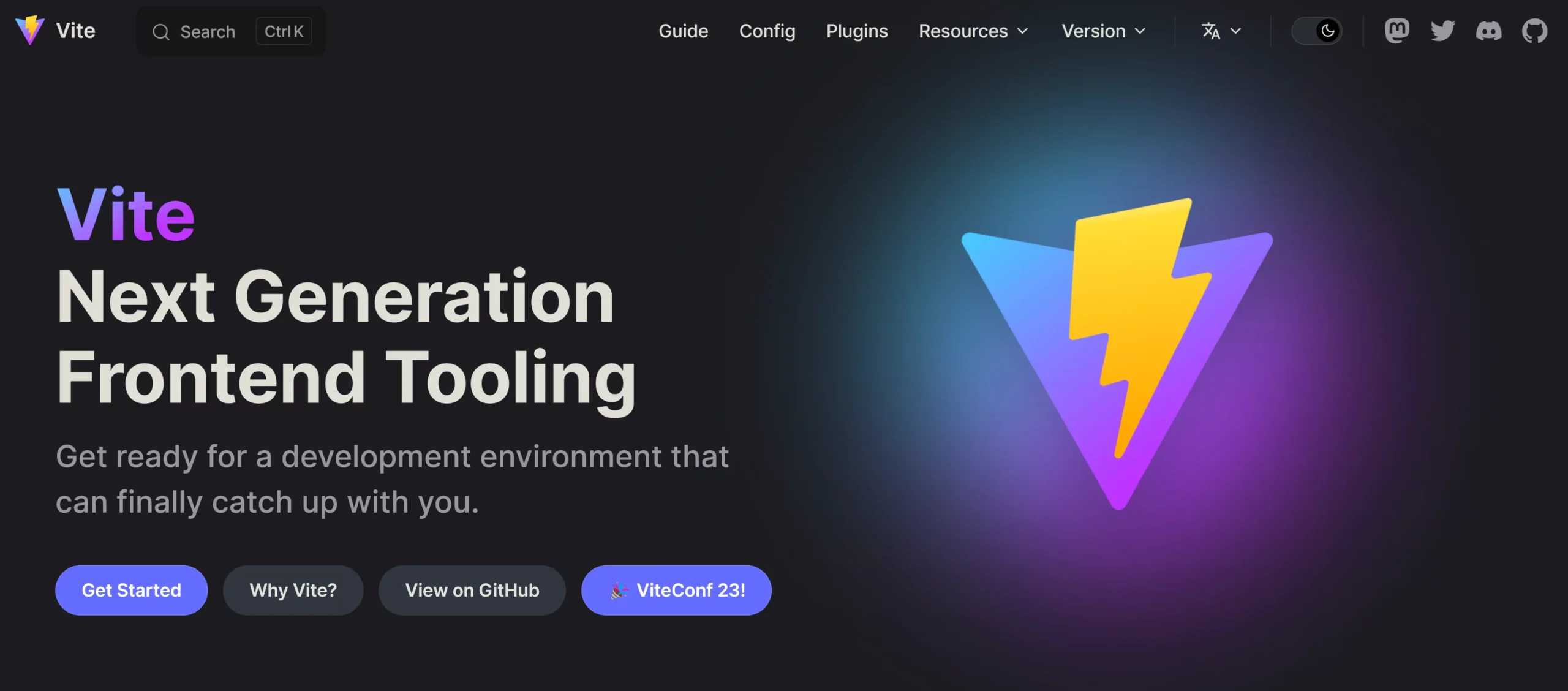Click the Get Started button
The height and width of the screenshot is (691, 1568).
[131, 589]
